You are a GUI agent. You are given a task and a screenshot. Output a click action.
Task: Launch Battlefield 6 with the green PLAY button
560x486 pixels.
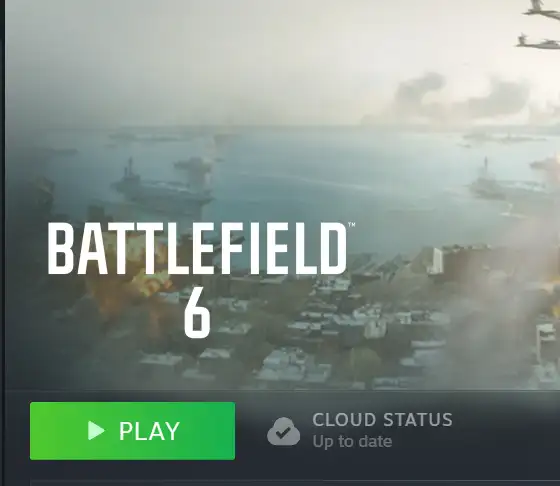132,431
